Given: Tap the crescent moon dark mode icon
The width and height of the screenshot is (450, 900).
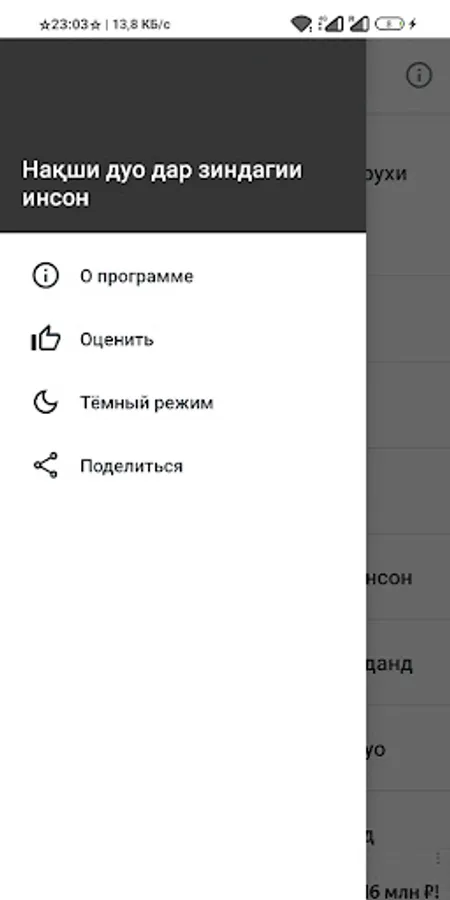Looking at the screenshot, I should pos(45,402).
